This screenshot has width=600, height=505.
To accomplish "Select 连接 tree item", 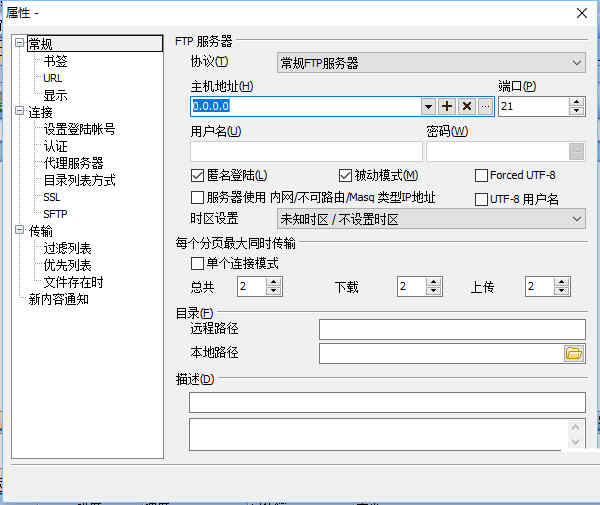I will click(41, 112).
